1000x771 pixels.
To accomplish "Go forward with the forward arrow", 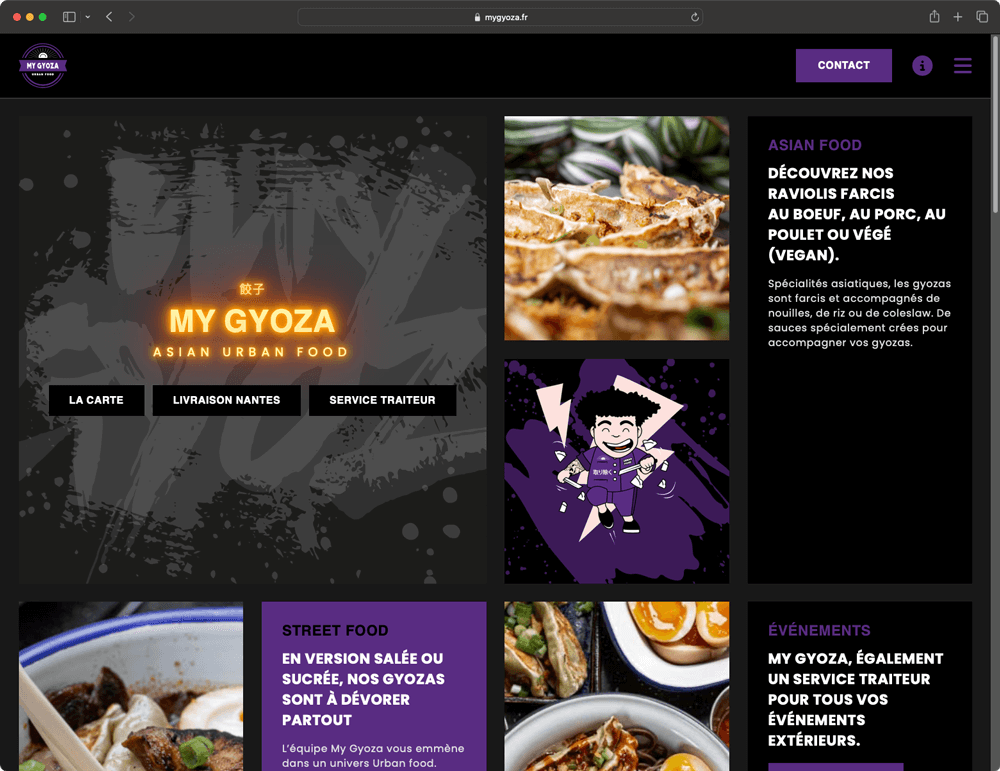I will click(x=131, y=17).
